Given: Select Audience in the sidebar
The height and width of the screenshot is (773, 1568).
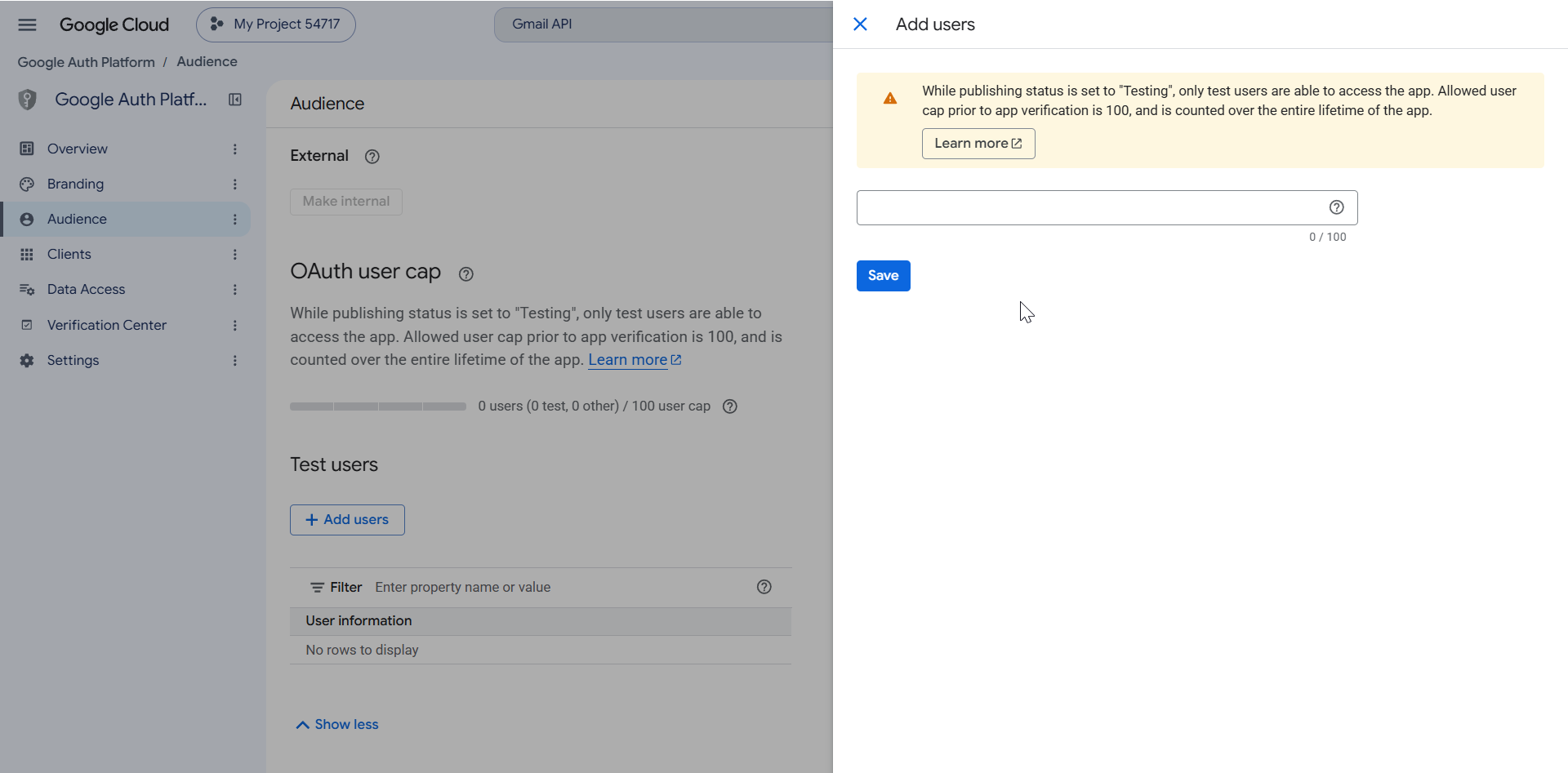Looking at the screenshot, I should tap(125, 219).
